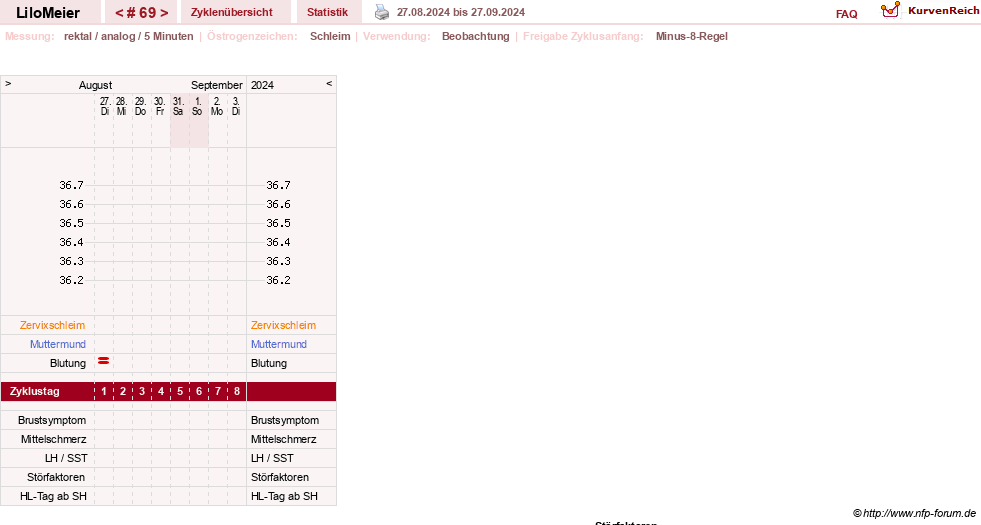The height and width of the screenshot is (525, 981).
Task: Click the left orange Zervixschleim label
Action: pyautogui.click(x=53, y=325)
